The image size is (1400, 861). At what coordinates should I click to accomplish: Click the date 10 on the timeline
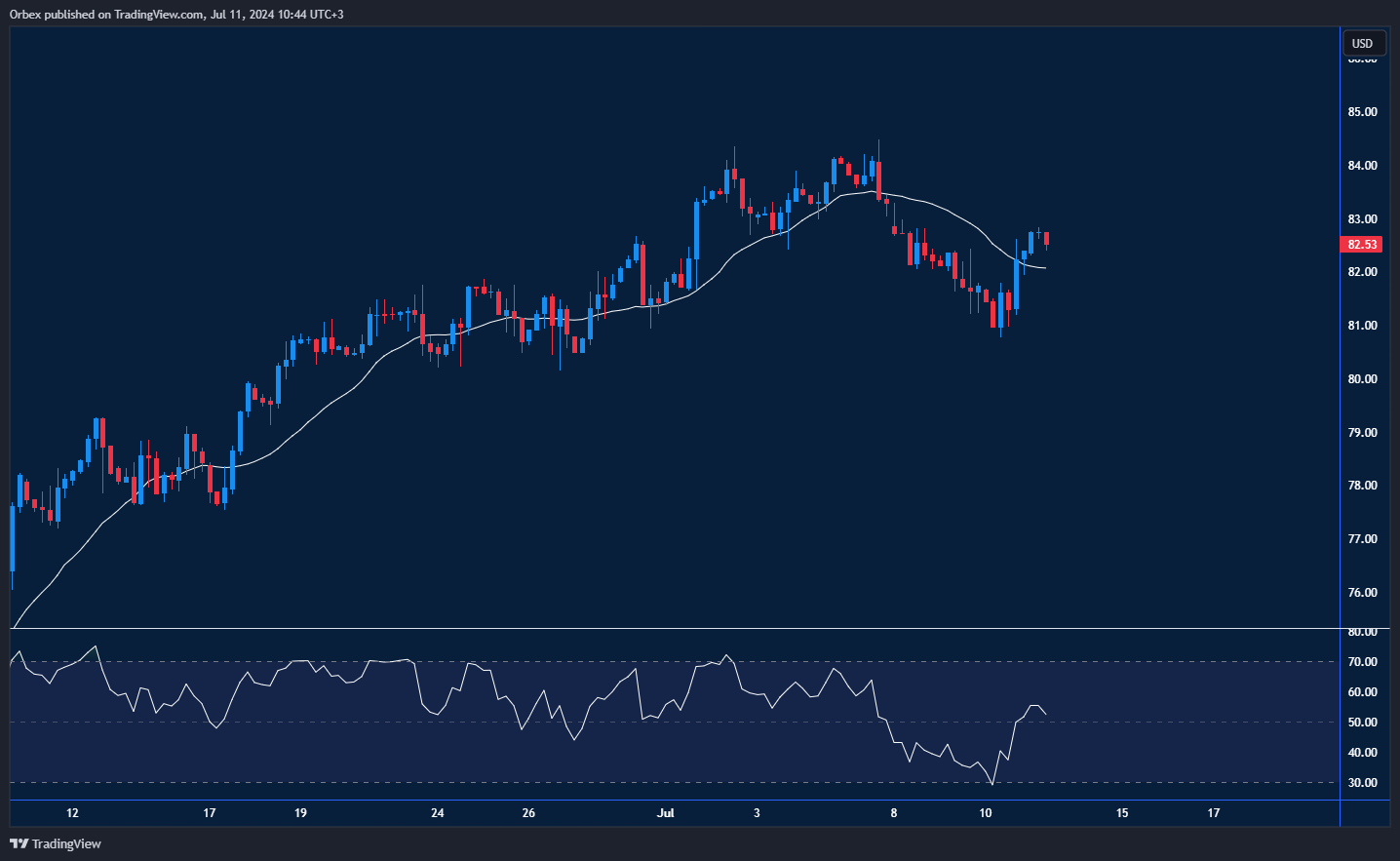pyautogui.click(x=985, y=812)
